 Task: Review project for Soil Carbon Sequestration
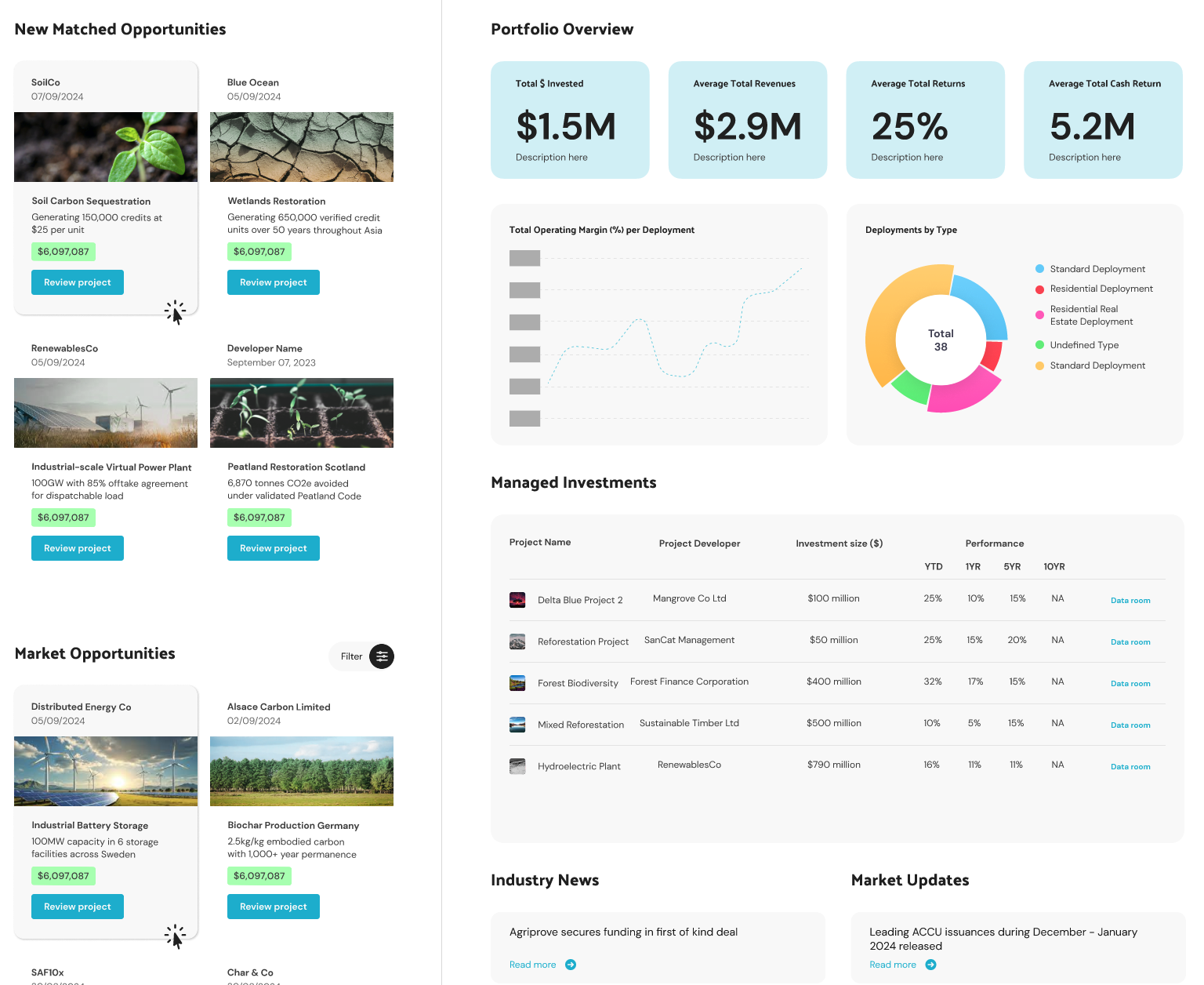[78, 282]
